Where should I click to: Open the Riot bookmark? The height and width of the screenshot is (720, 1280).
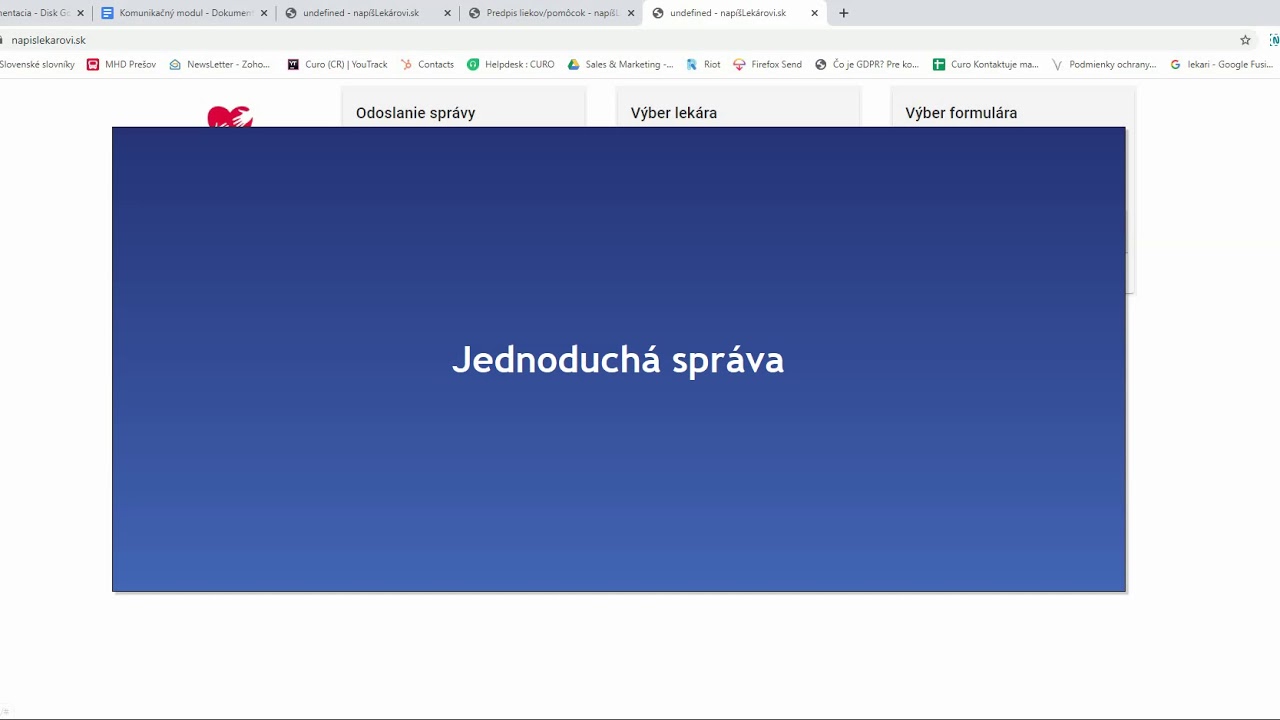point(703,64)
